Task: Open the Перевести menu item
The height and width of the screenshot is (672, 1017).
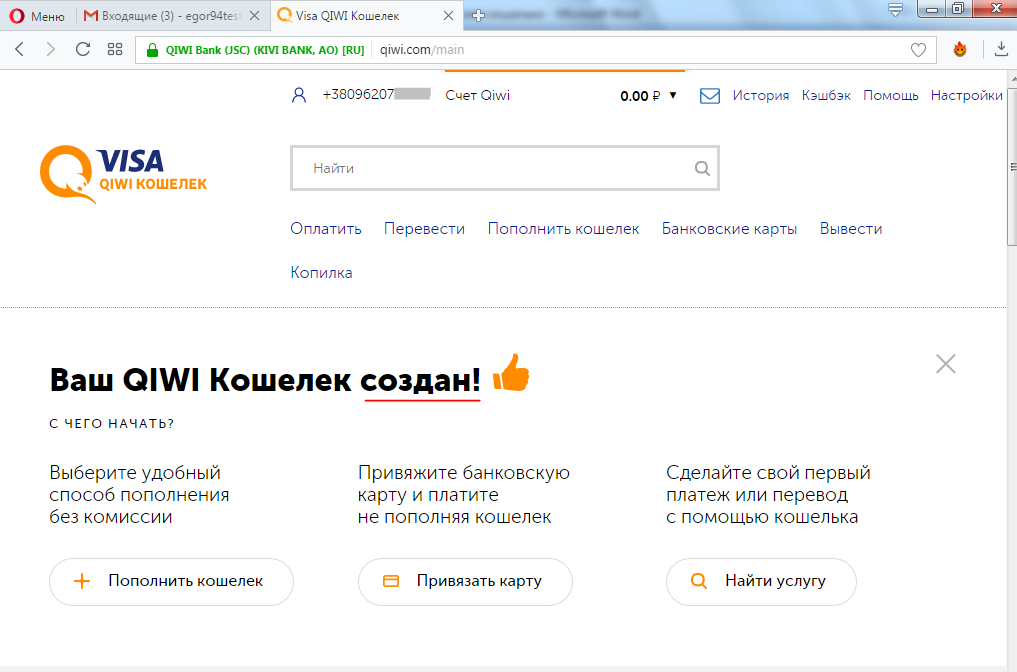Action: (424, 229)
